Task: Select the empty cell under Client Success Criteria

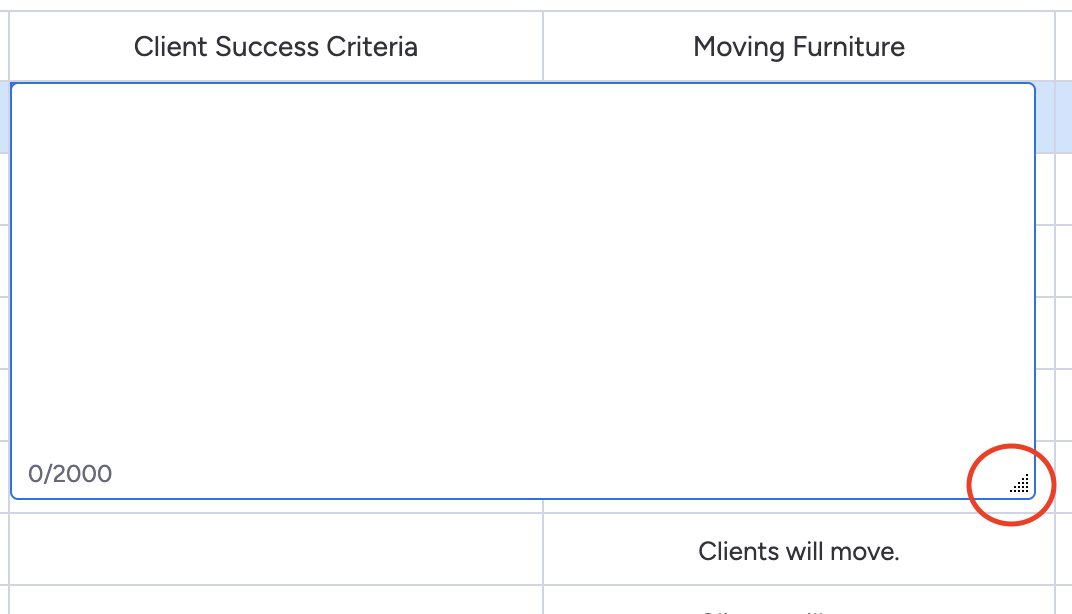Action: click(x=276, y=551)
